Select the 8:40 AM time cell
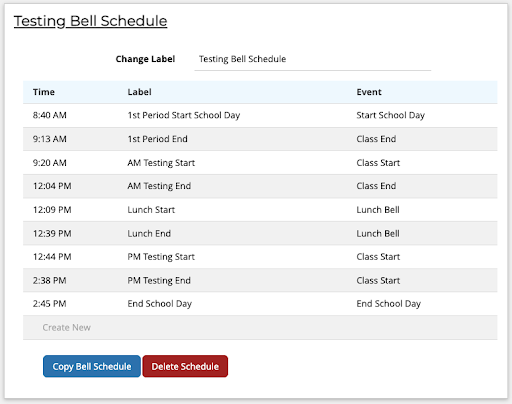Screen dimensions: 512x404 pos(50,115)
